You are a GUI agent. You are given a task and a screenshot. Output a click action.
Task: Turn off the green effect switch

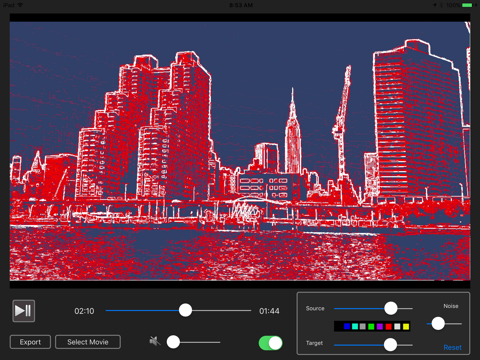[270, 343]
